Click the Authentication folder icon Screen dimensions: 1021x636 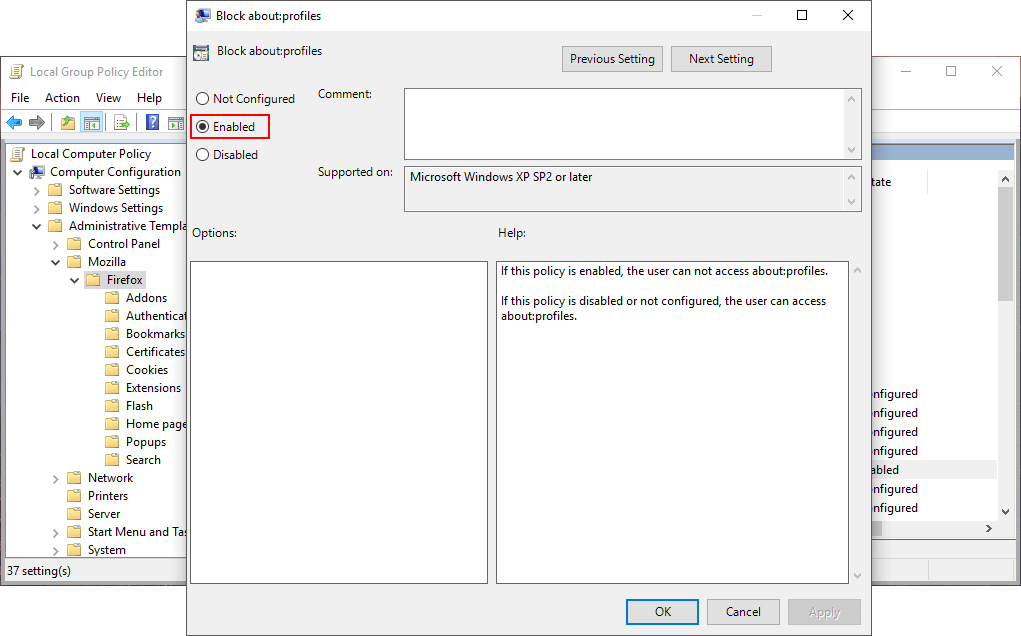pos(112,316)
